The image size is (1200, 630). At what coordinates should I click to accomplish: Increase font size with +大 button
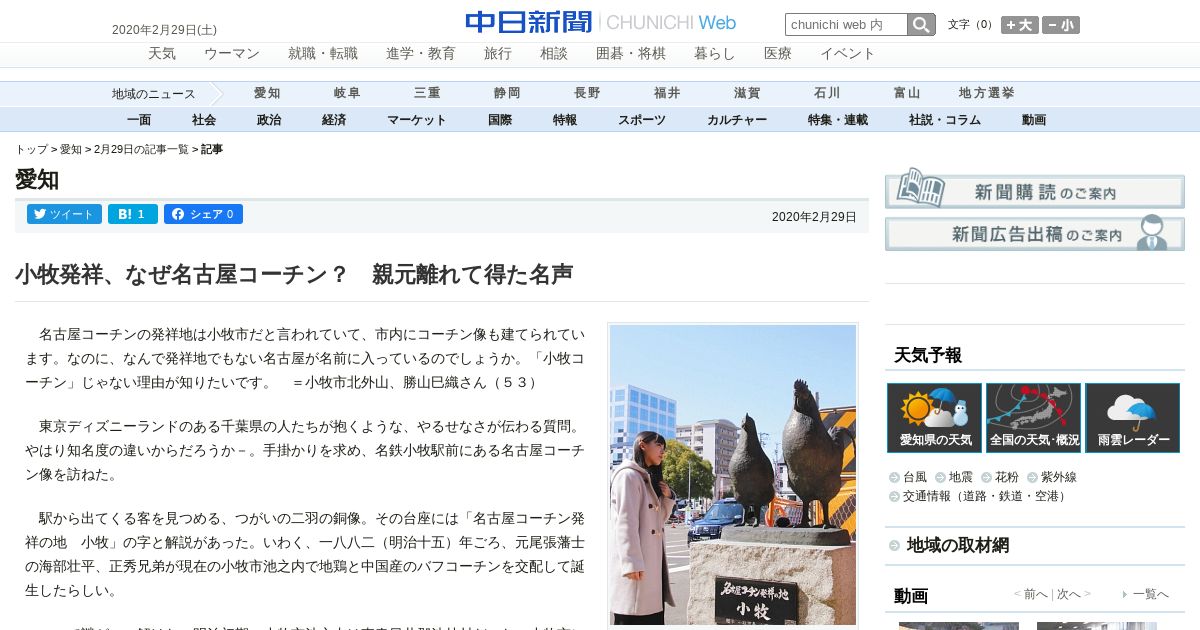(x=1020, y=25)
